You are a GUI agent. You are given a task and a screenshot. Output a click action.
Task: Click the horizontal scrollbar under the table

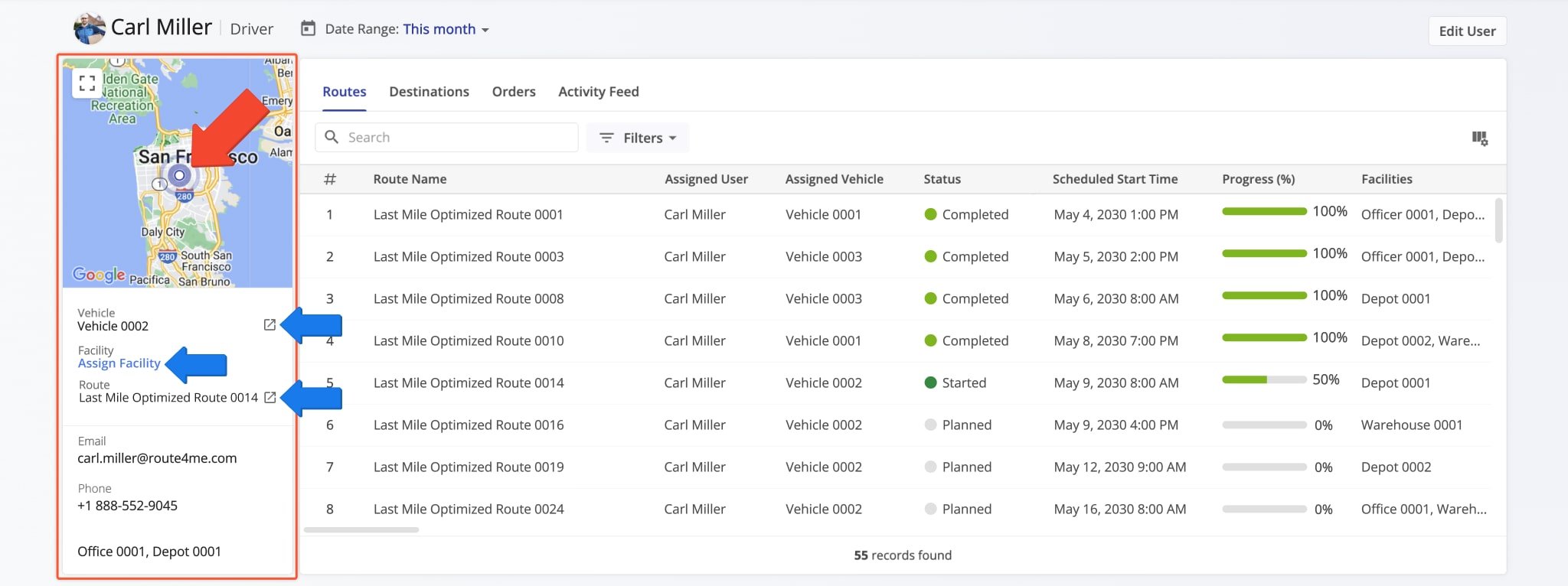click(361, 529)
